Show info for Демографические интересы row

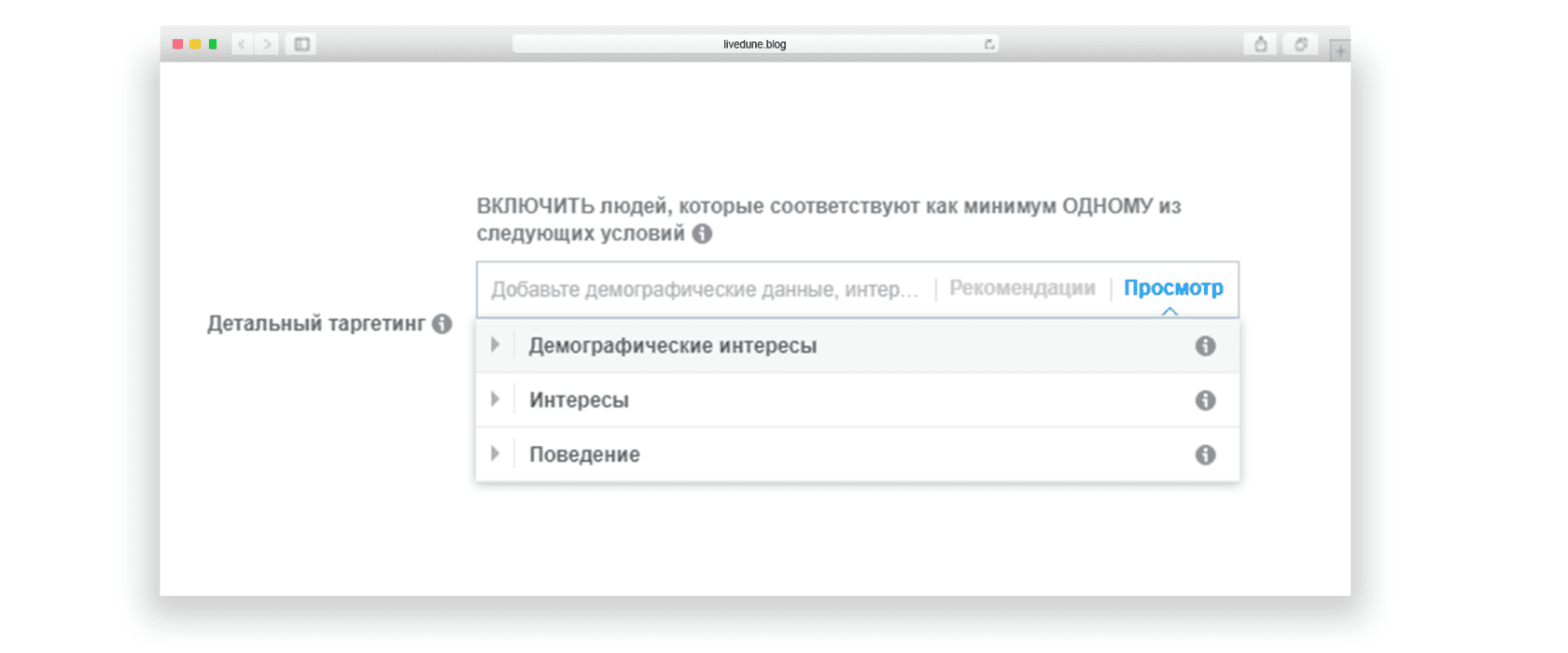pos(1205,346)
